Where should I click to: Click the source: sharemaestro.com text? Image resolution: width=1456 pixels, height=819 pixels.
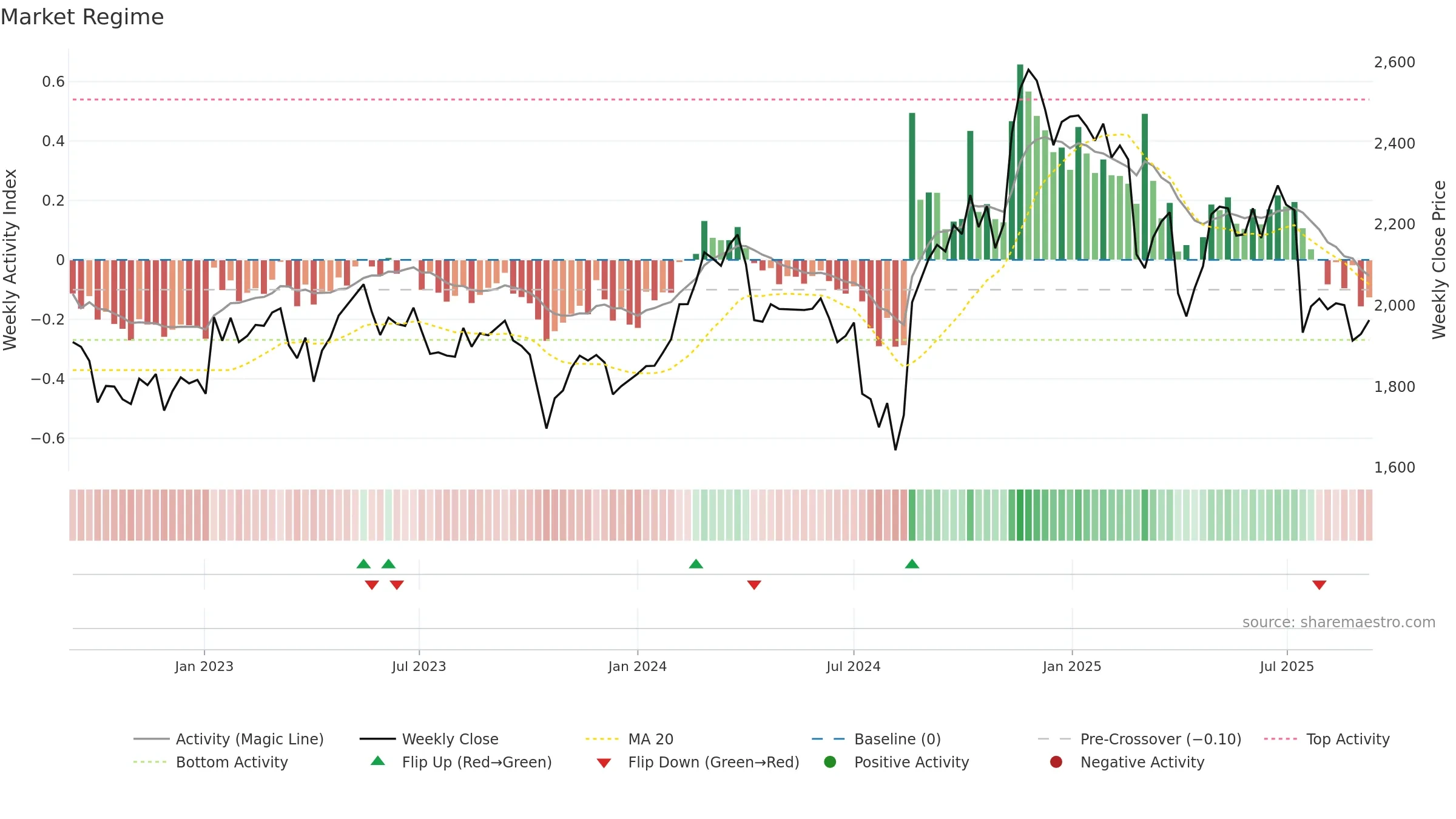coord(1339,622)
